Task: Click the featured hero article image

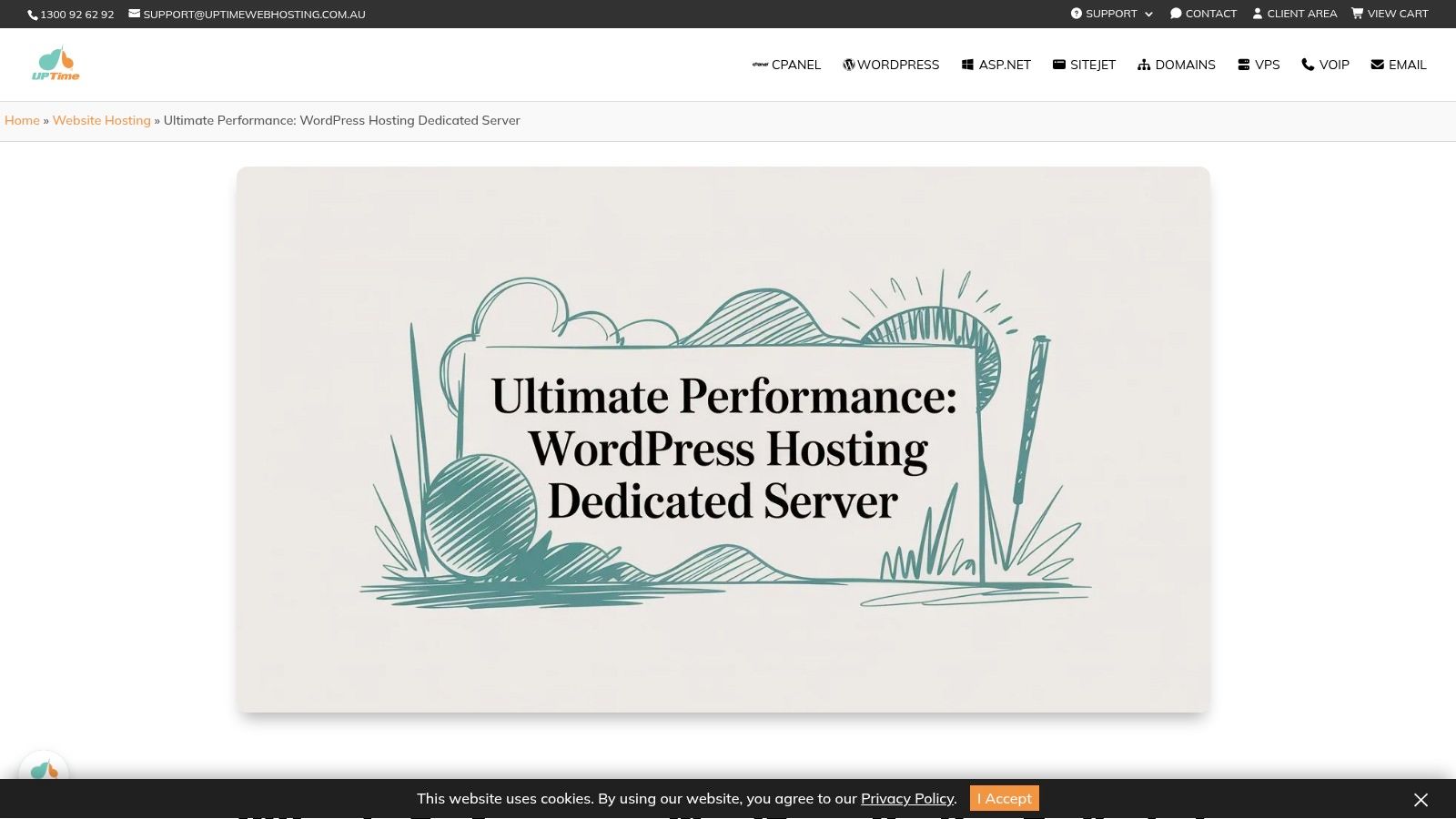Action: click(x=723, y=440)
